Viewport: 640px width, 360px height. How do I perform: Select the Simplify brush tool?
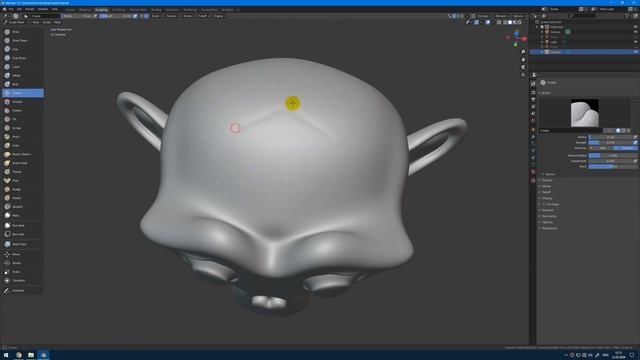(22, 207)
